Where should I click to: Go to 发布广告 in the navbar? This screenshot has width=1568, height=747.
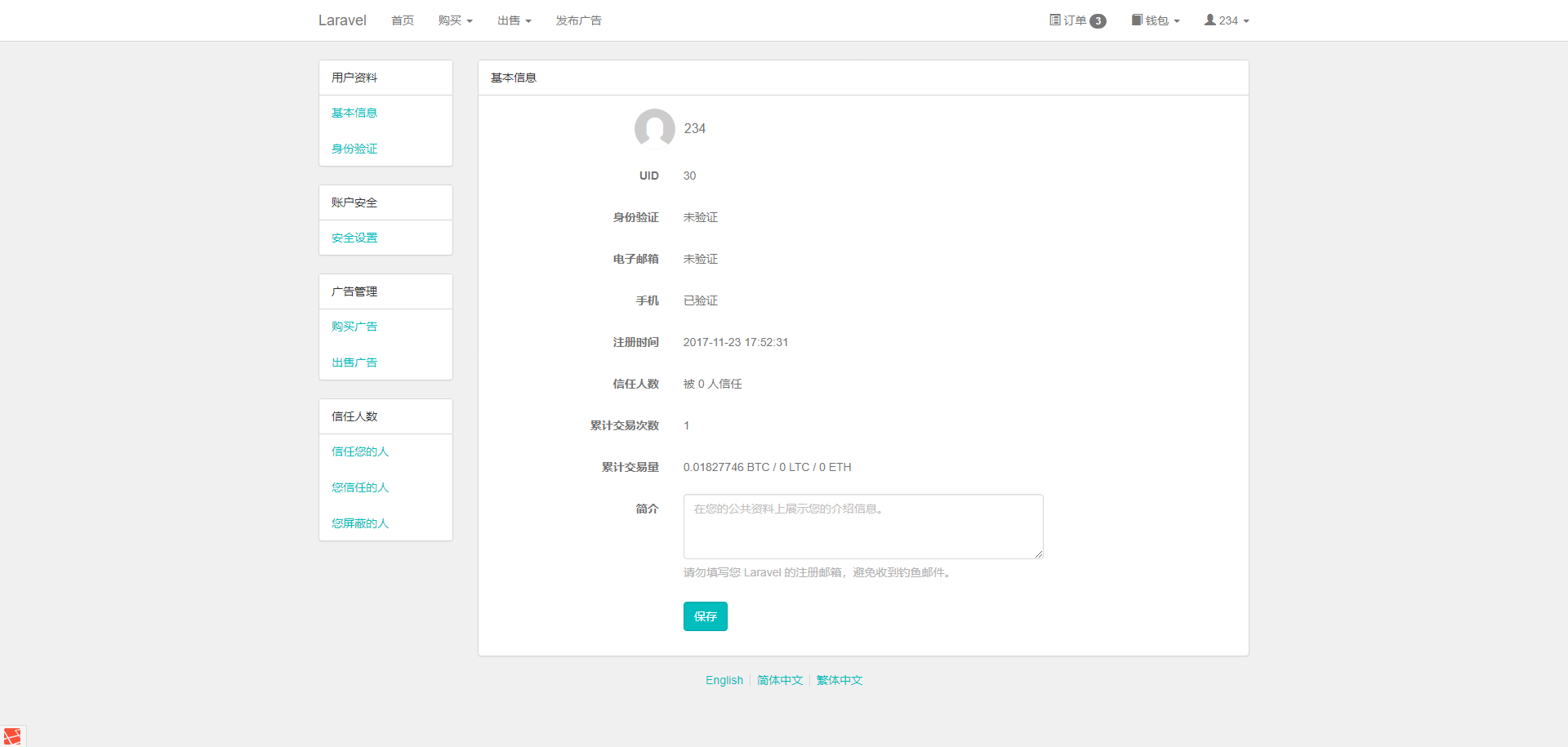(578, 20)
